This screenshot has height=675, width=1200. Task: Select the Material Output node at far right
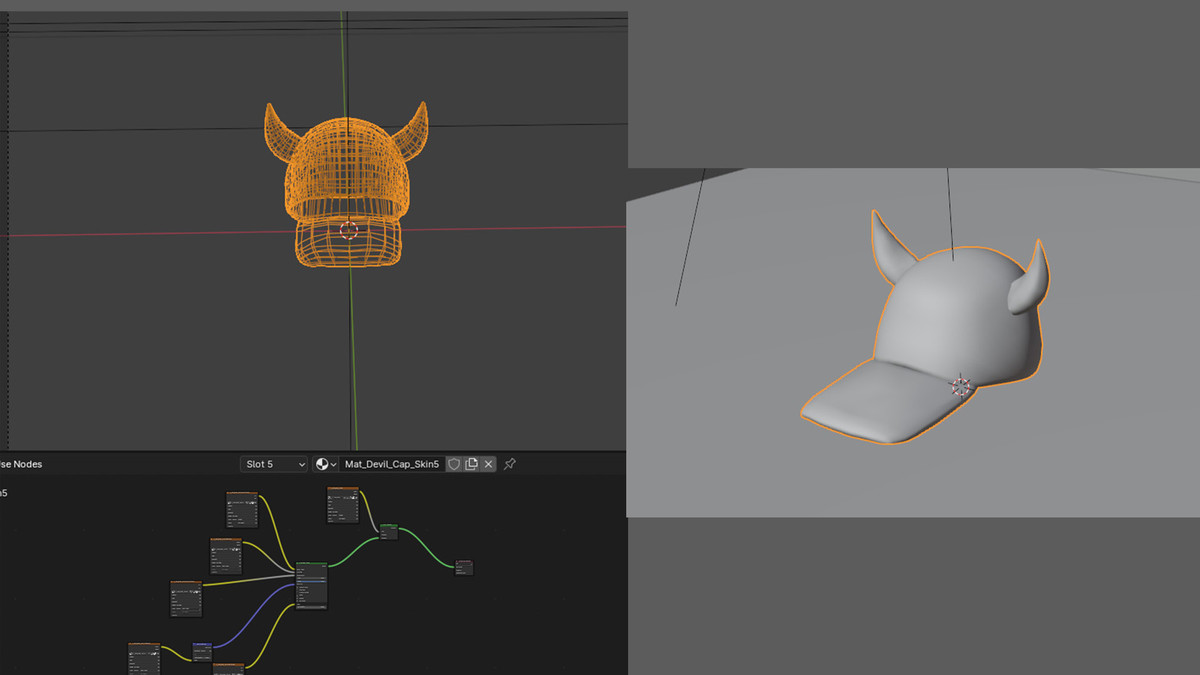point(464,567)
